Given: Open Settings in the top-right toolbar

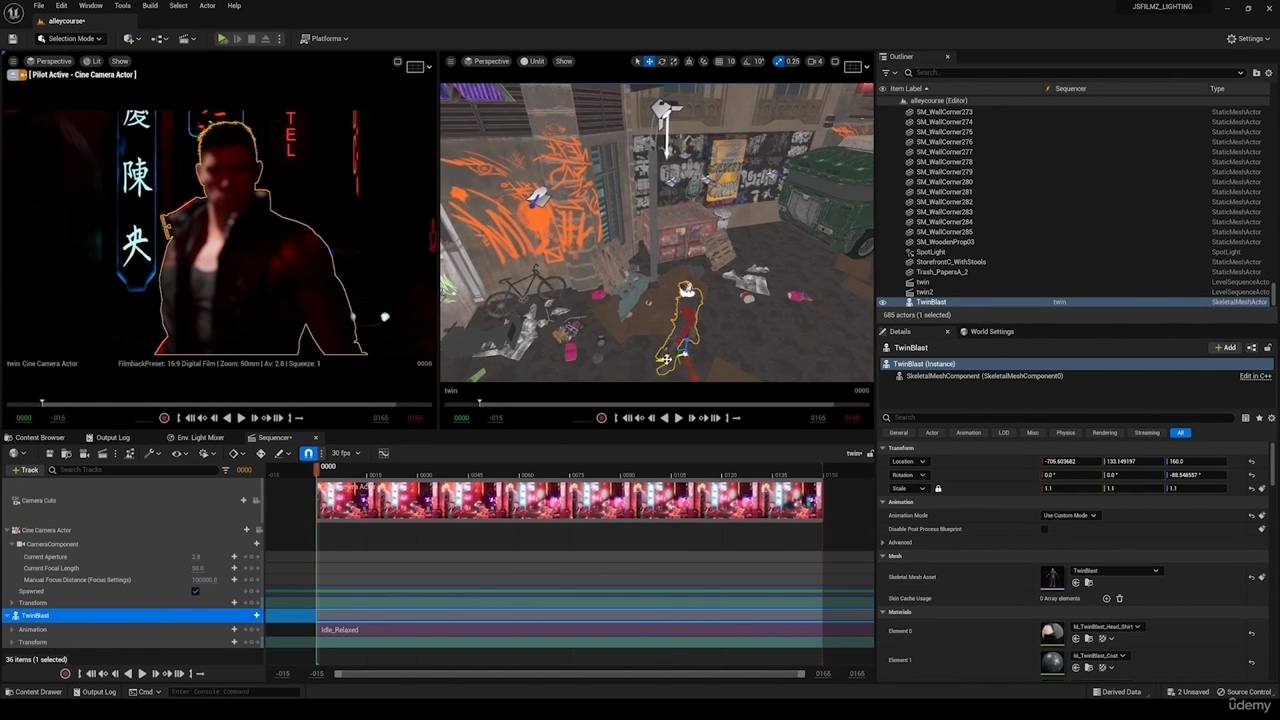Looking at the screenshot, I should tap(1247, 39).
